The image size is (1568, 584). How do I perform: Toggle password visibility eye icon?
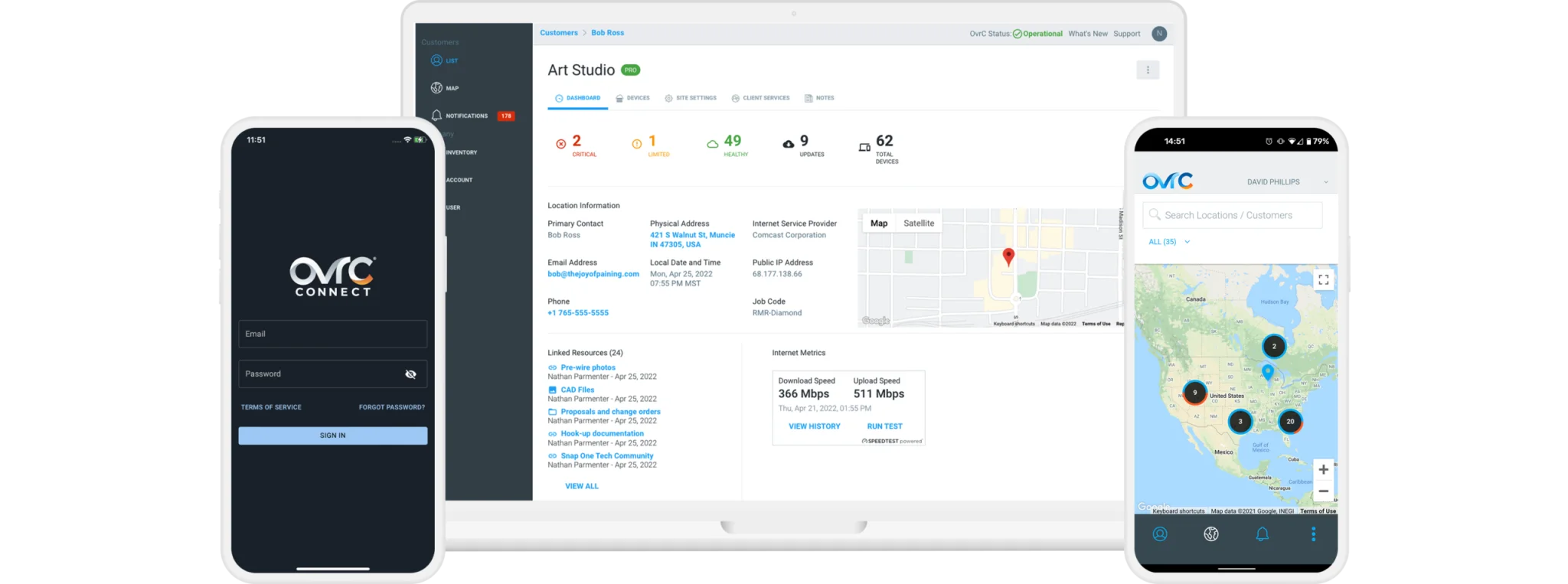point(410,374)
